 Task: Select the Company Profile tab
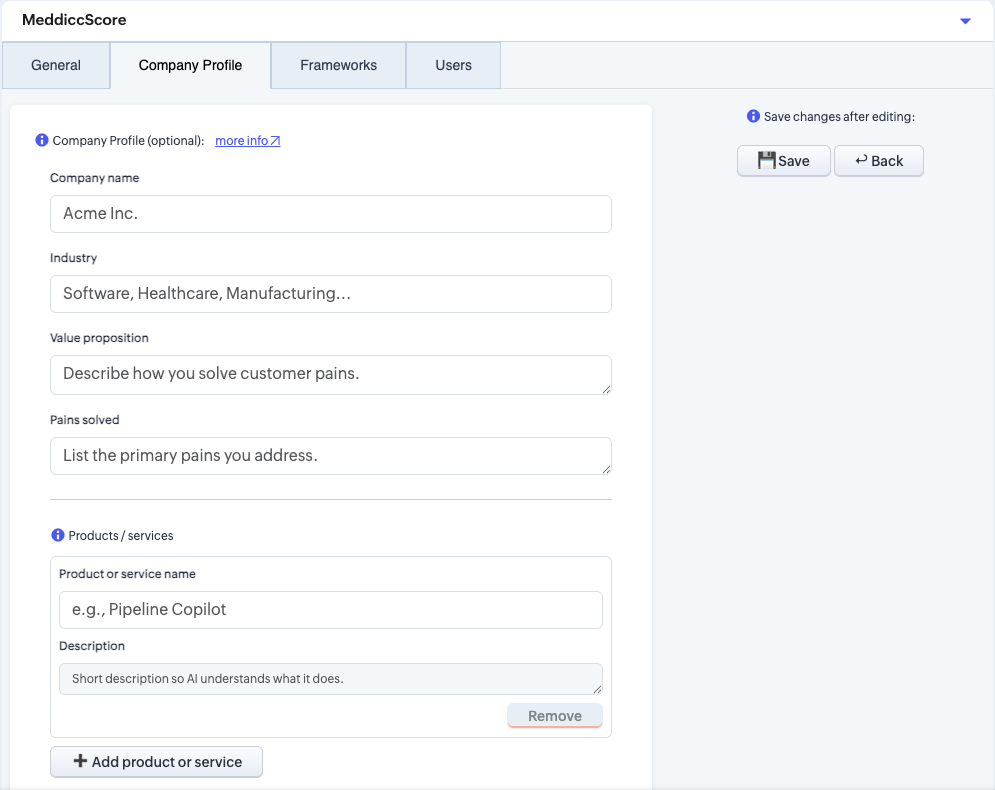tap(190, 65)
